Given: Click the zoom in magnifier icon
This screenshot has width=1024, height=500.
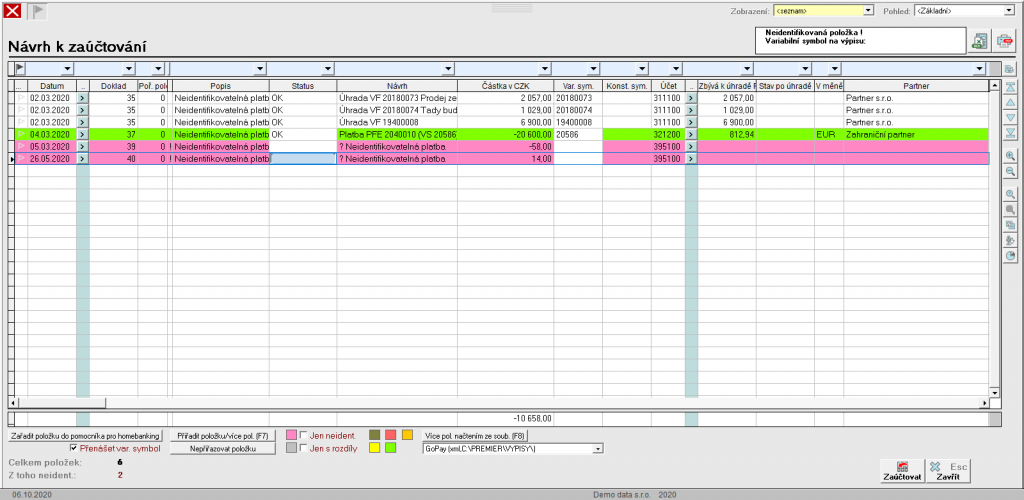Looking at the screenshot, I should 1010,156.
